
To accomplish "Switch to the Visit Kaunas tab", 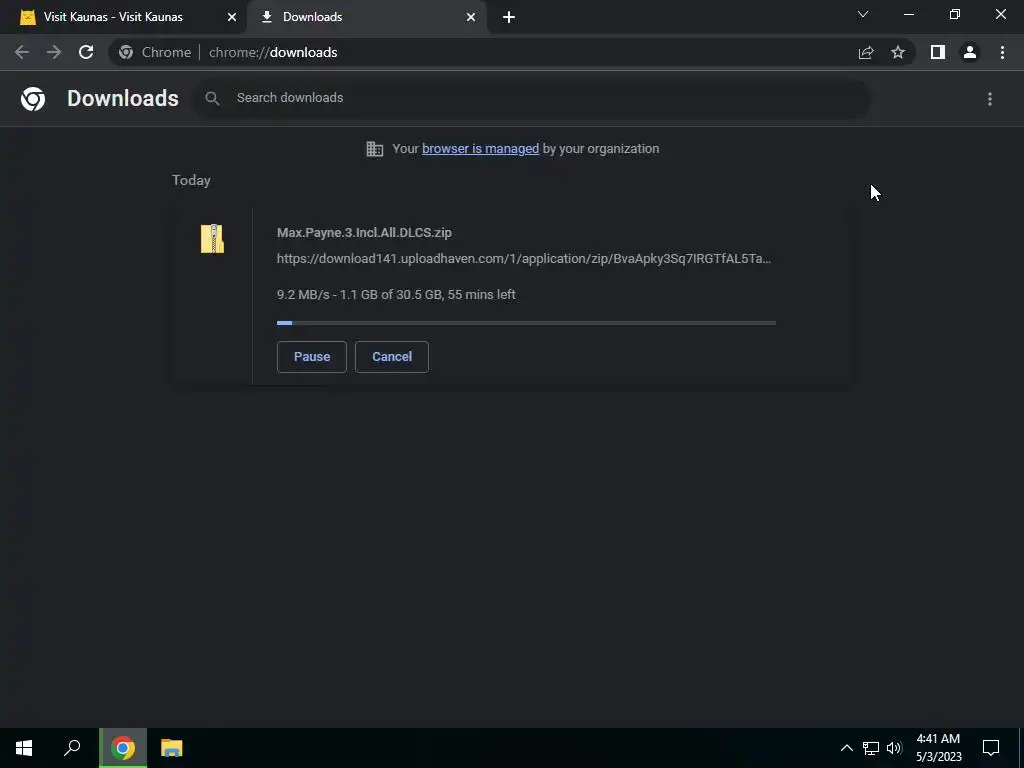I will pos(123,17).
